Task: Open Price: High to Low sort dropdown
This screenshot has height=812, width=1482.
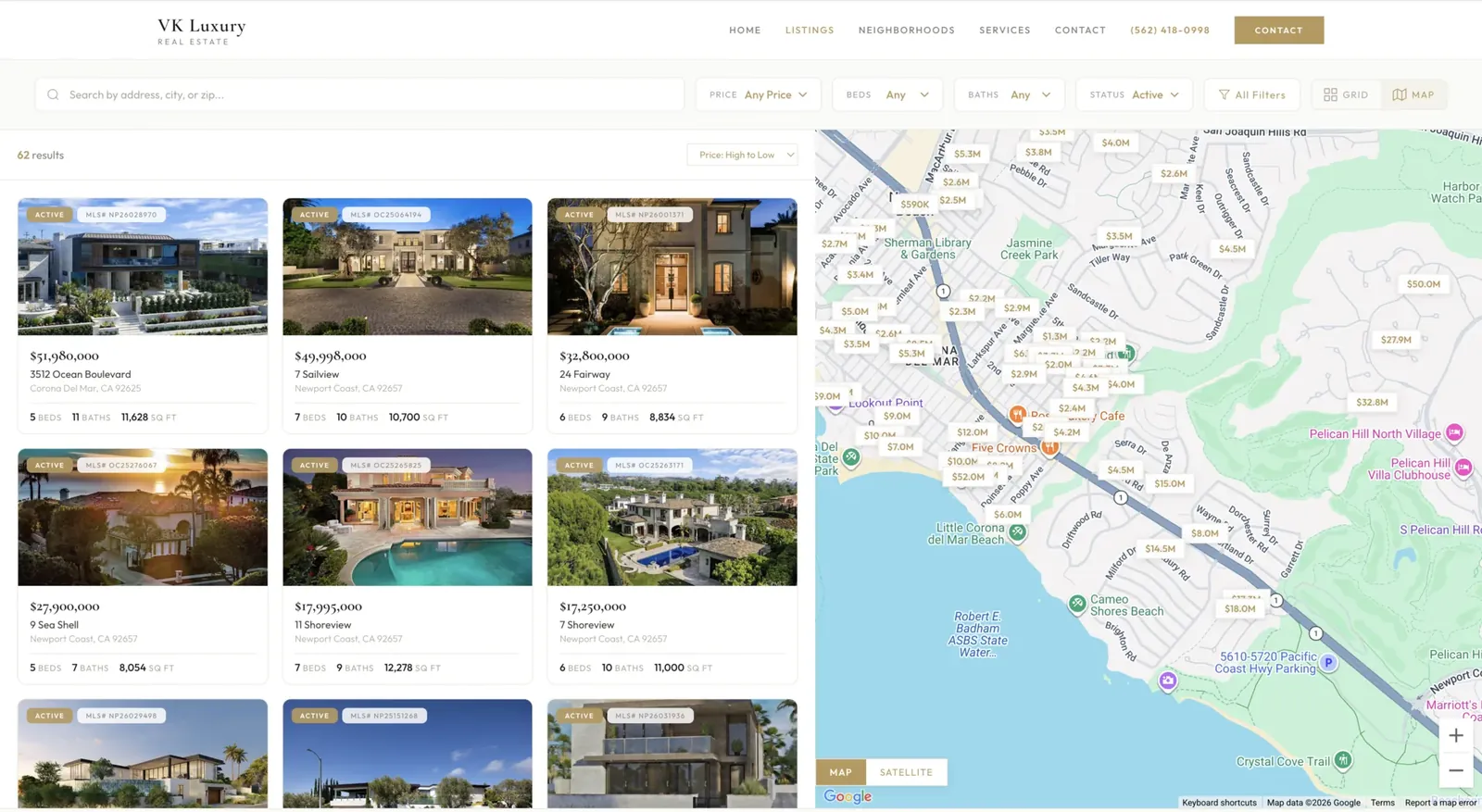Action: [x=742, y=155]
